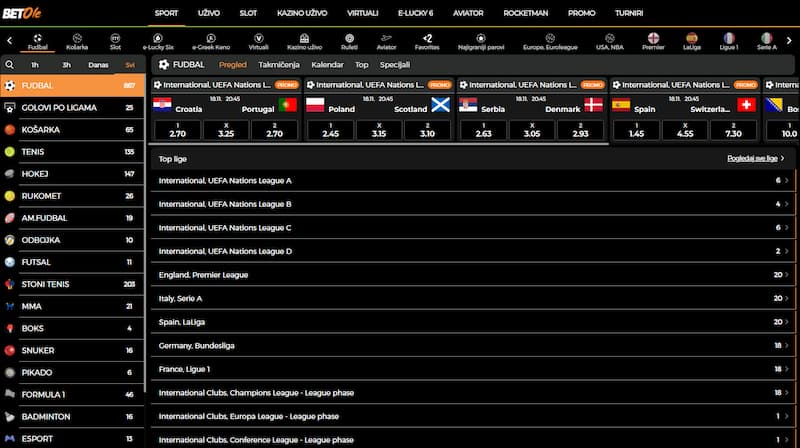Expand France, Ligue 1 row
Viewport: 800px width, 448px height.
tap(473, 369)
